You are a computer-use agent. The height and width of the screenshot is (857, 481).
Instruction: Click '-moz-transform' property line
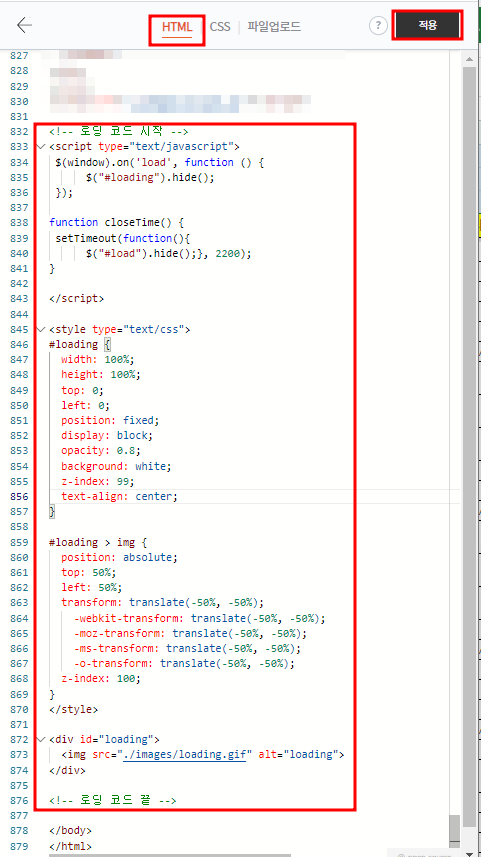pos(190,633)
